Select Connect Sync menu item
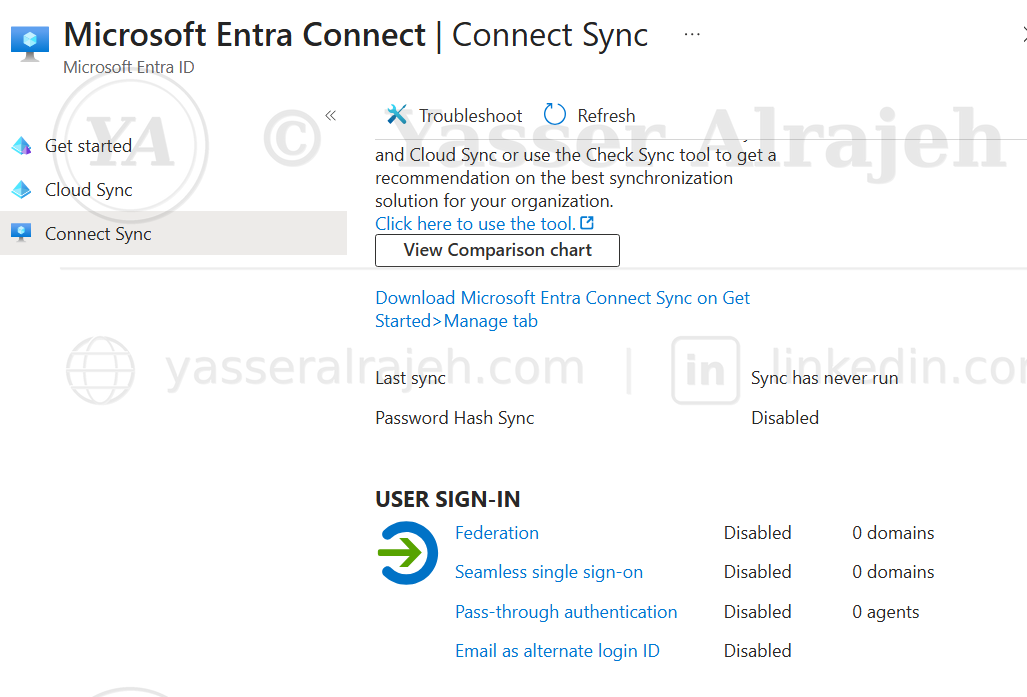This screenshot has width=1027, height=697. click(174, 233)
